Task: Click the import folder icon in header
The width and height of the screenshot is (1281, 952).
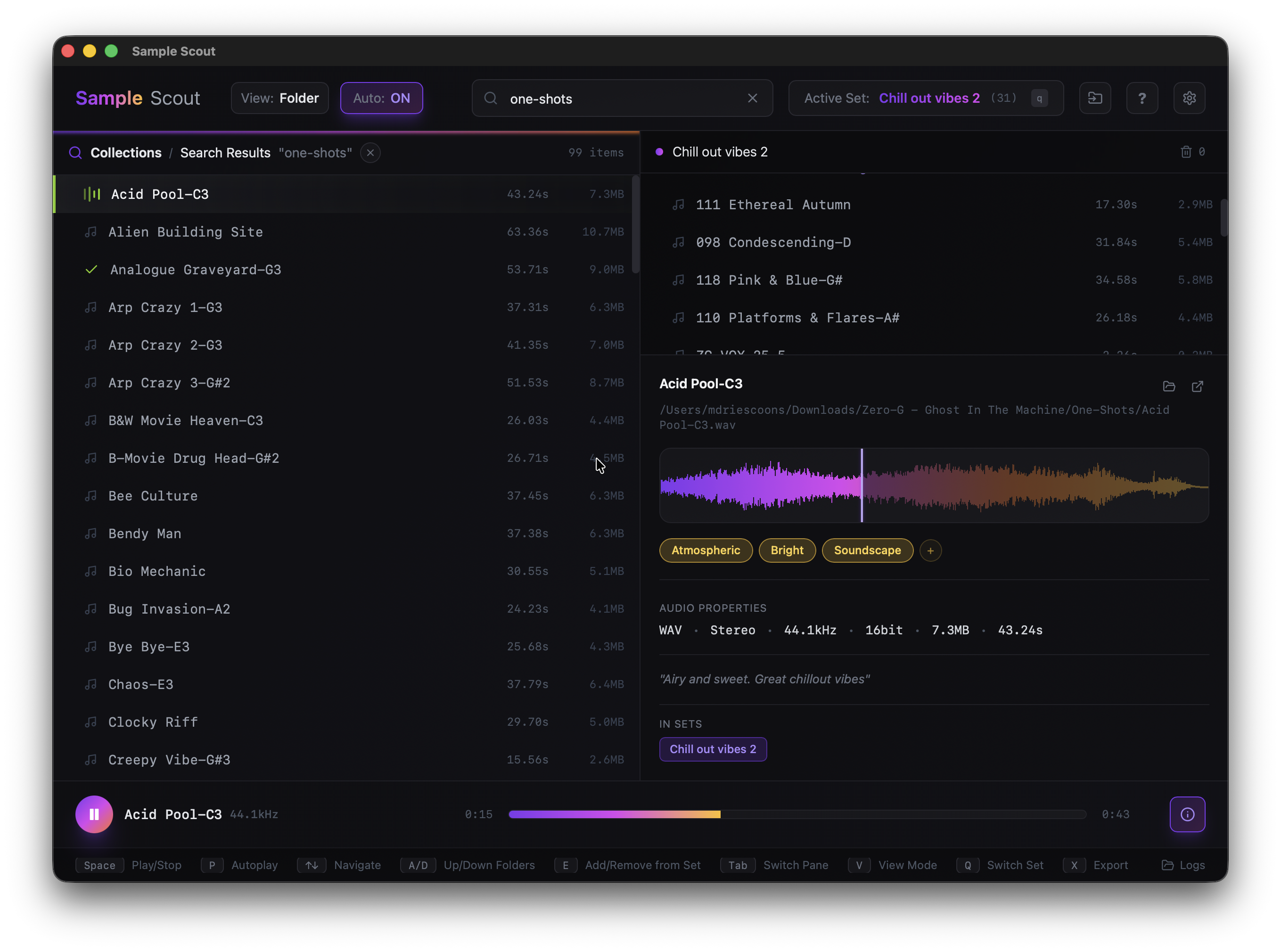Action: click(1094, 98)
